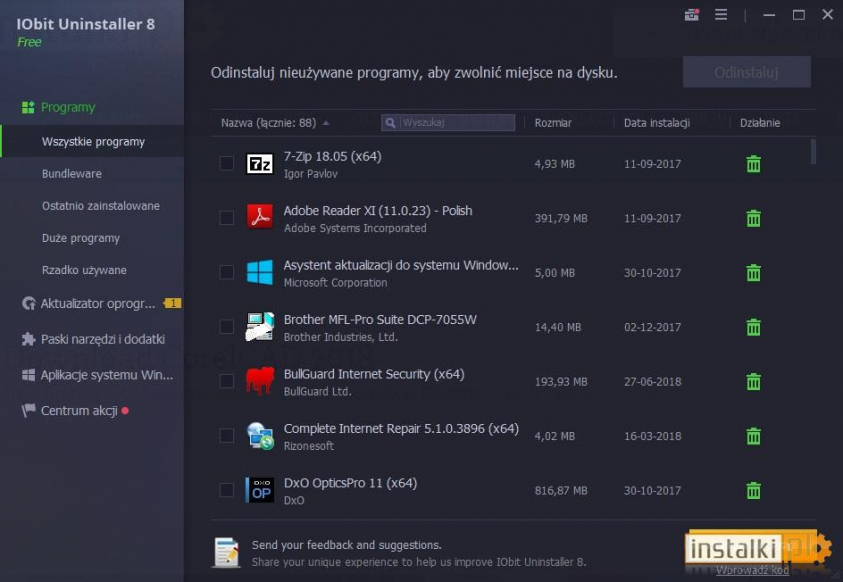Select the Complete Internet Repair checkbox
Image resolution: width=843 pixels, height=582 pixels.
pyautogui.click(x=226, y=436)
